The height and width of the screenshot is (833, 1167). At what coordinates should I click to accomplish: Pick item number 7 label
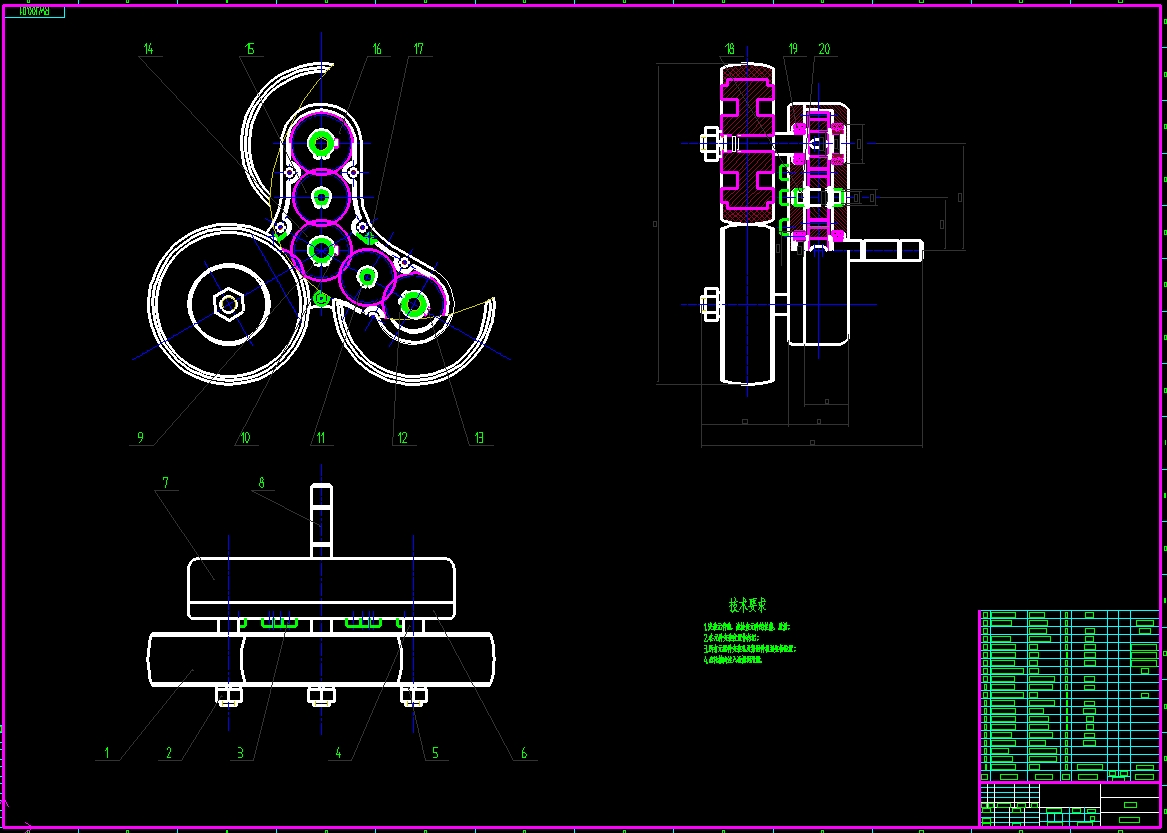(x=165, y=482)
